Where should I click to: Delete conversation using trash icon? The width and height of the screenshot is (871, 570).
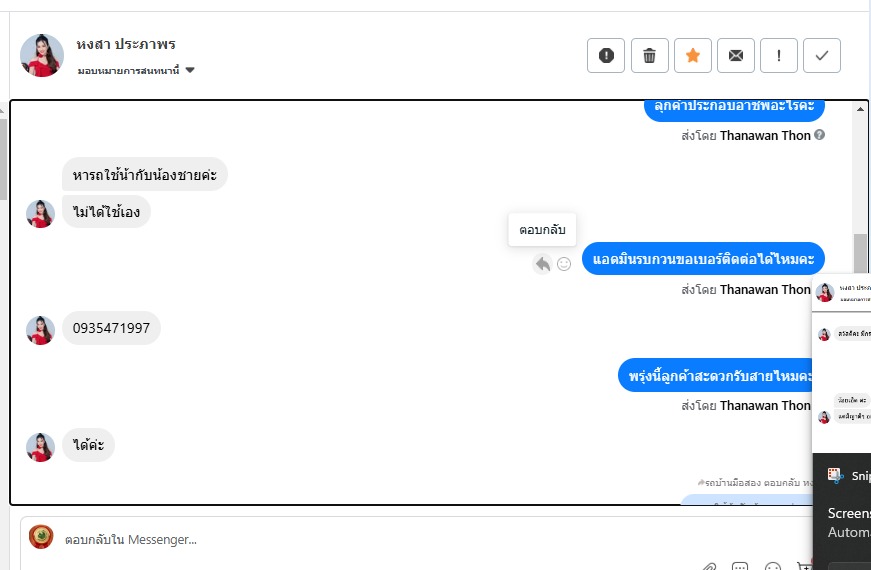(649, 55)
